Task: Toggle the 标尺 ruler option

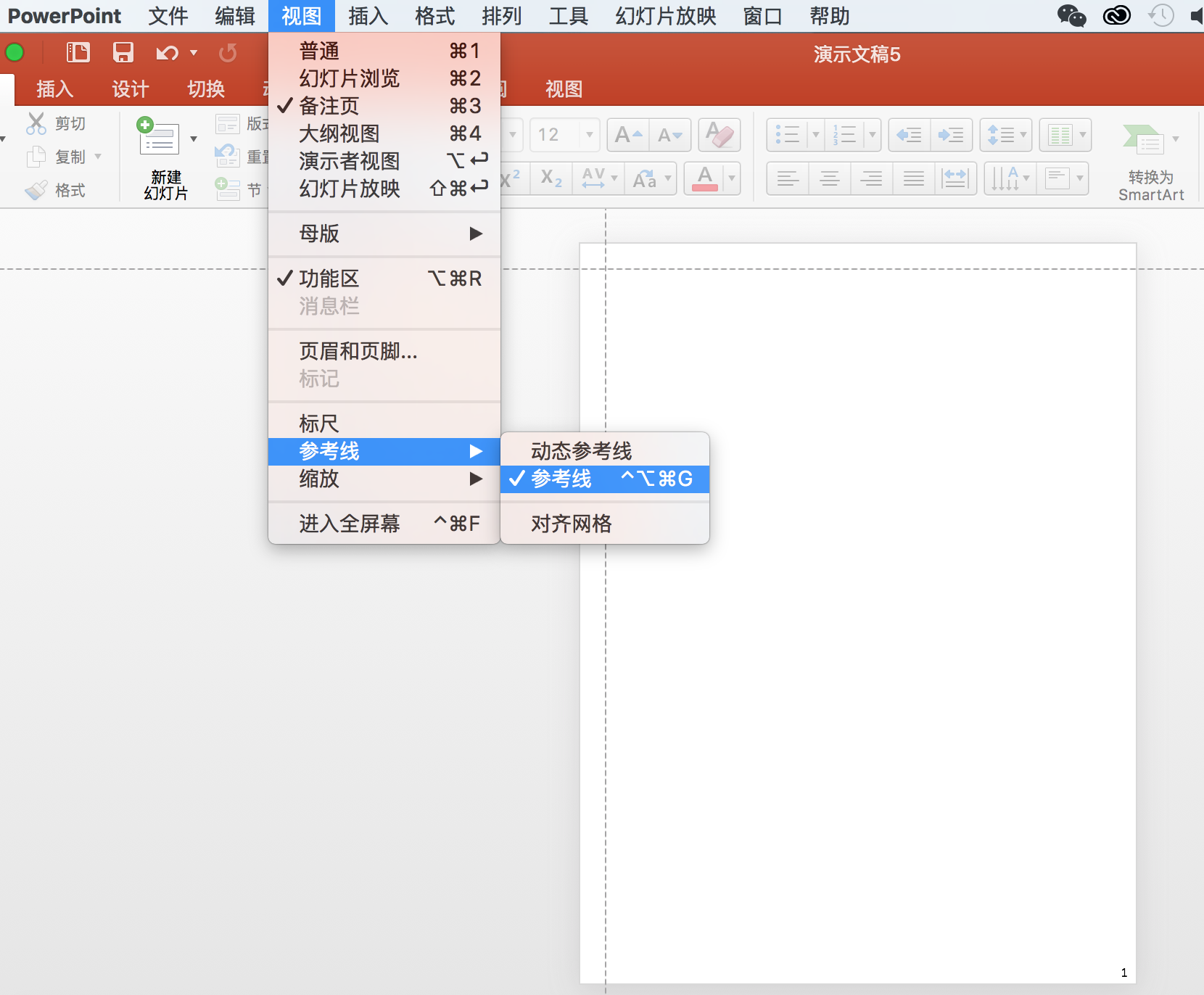Action: point(384,424)
